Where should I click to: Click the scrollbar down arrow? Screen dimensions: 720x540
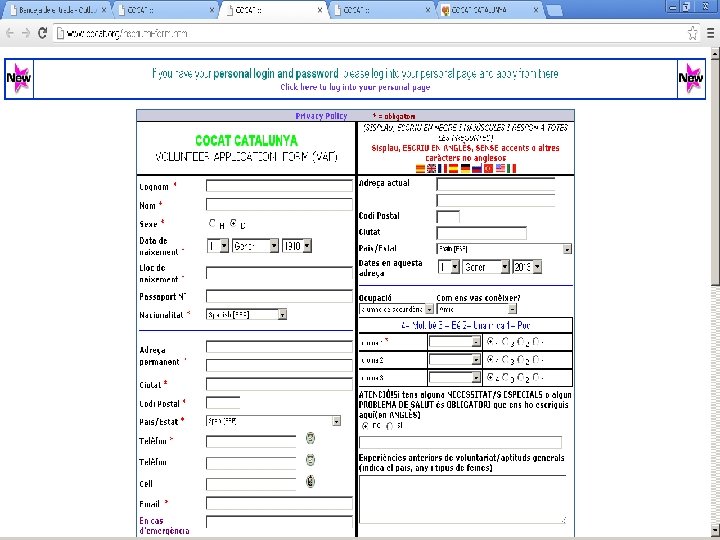[x=715, y=532]
